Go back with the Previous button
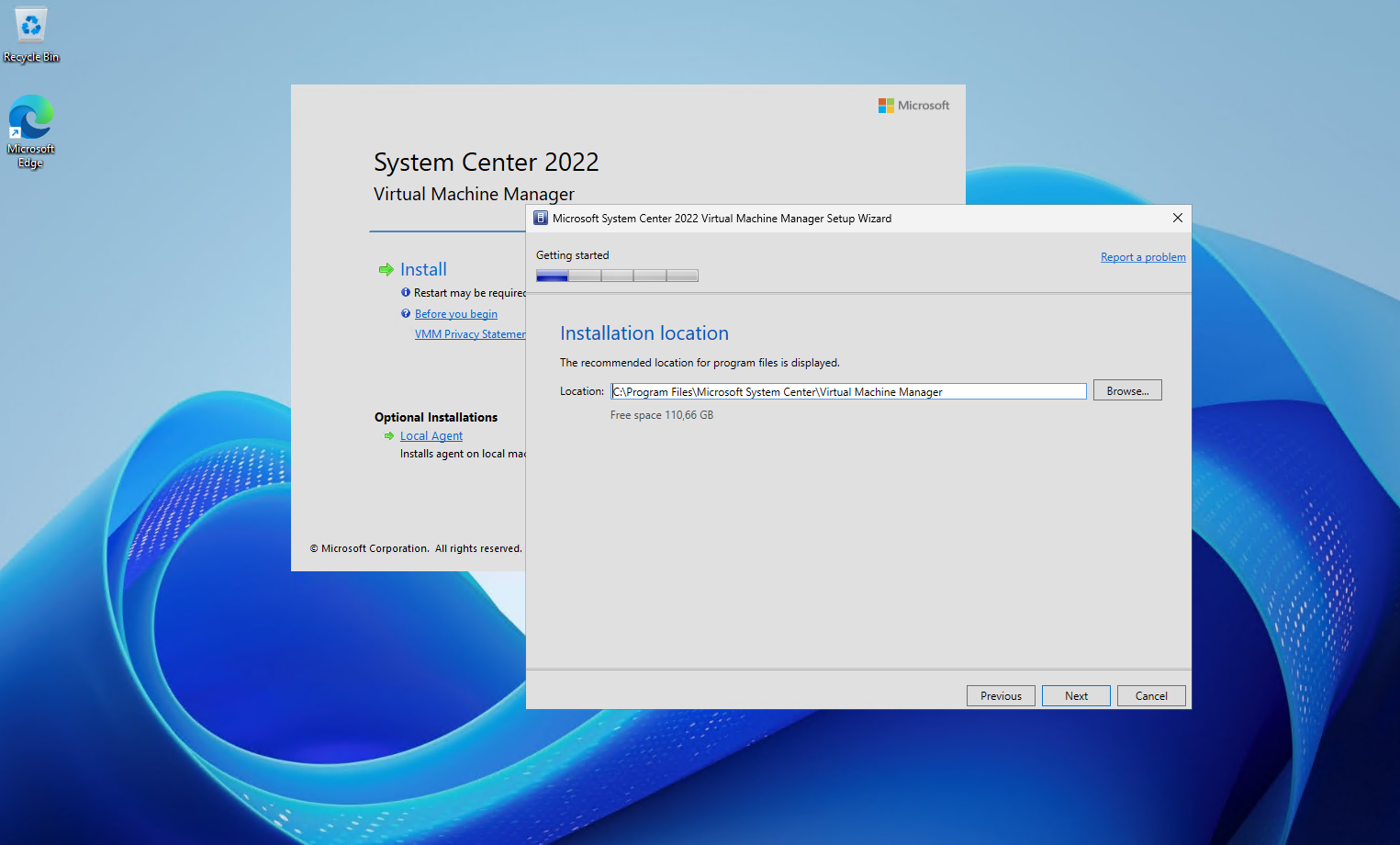This screenshot has height=845, width=1400. point(1001,696)
